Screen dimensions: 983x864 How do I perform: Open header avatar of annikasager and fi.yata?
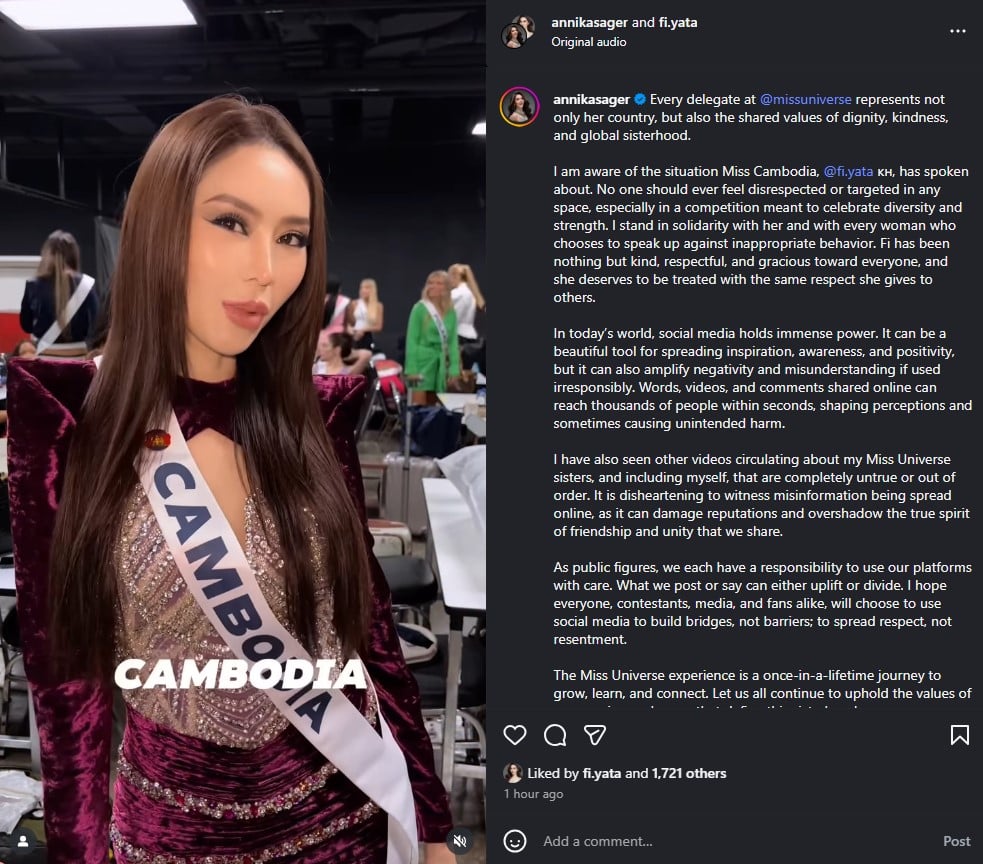(518, 31)
